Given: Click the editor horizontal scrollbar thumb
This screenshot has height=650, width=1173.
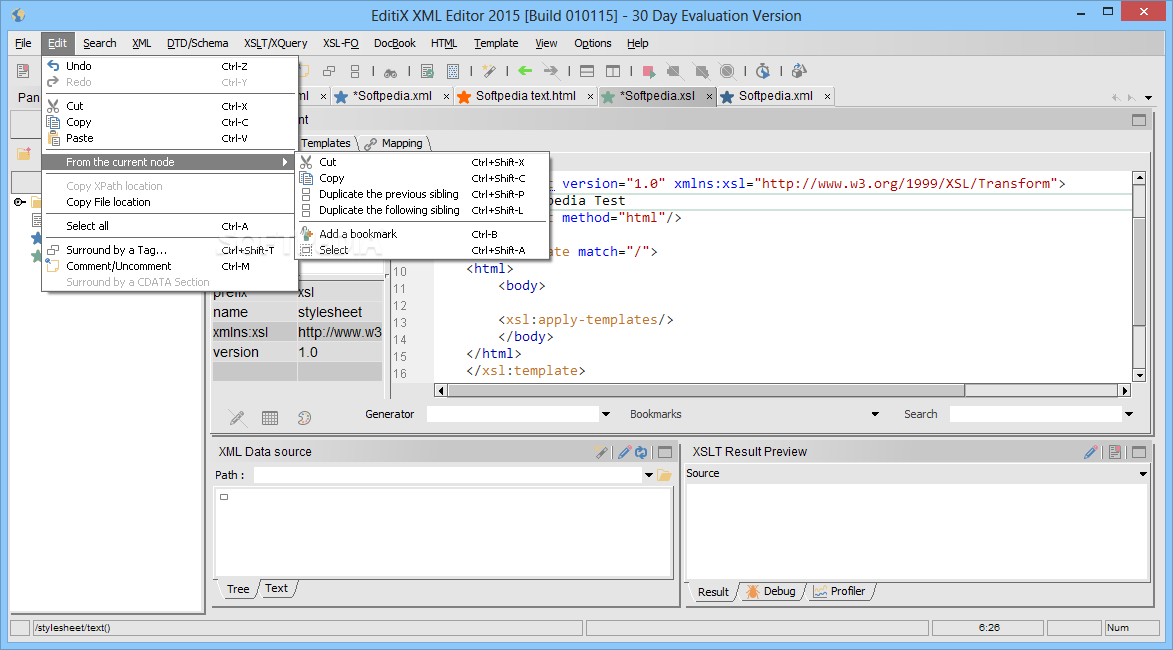Looking at the screenshot, I should [706, 390].
